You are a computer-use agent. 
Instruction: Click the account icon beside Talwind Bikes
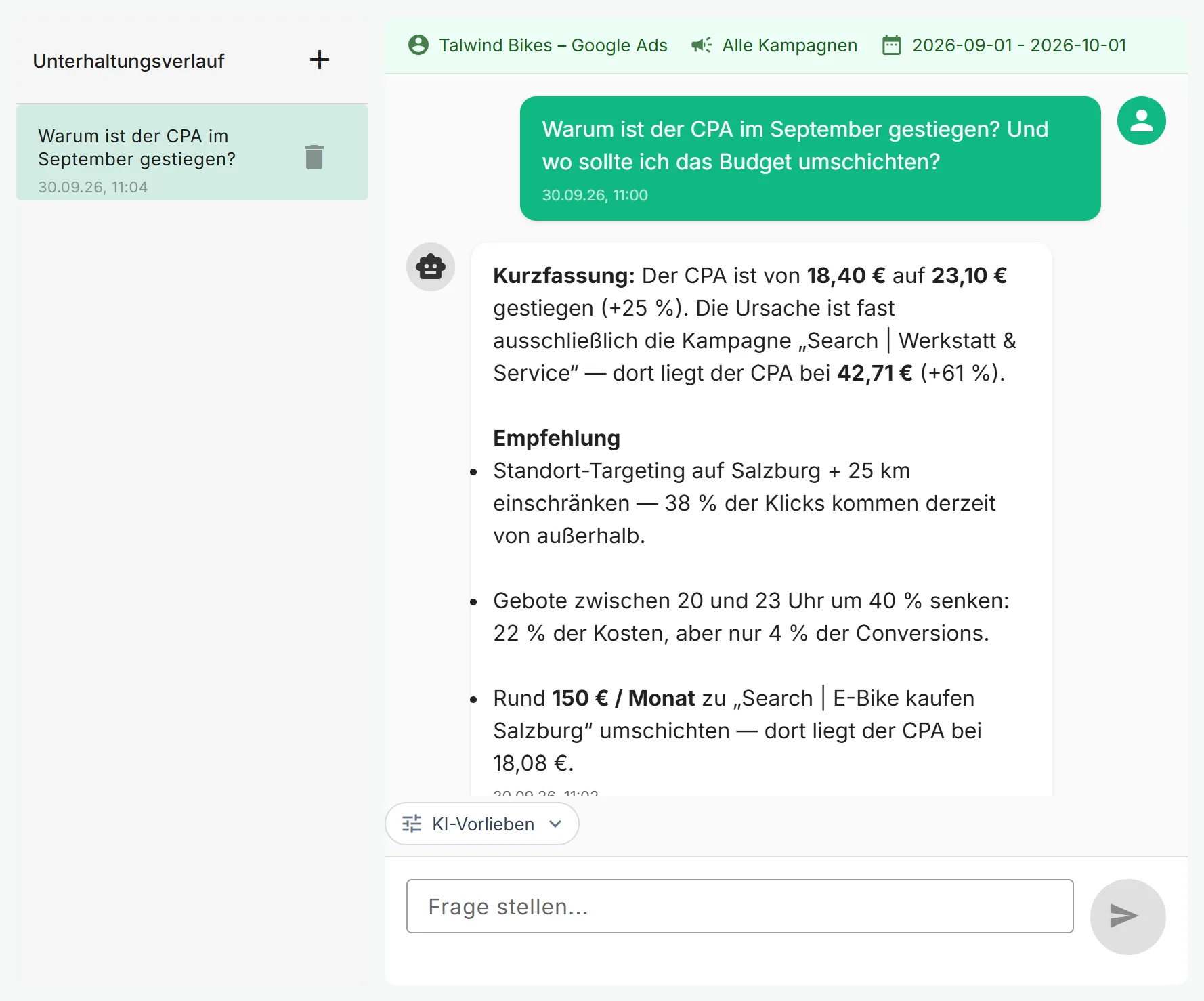click(x=418, y=45)
